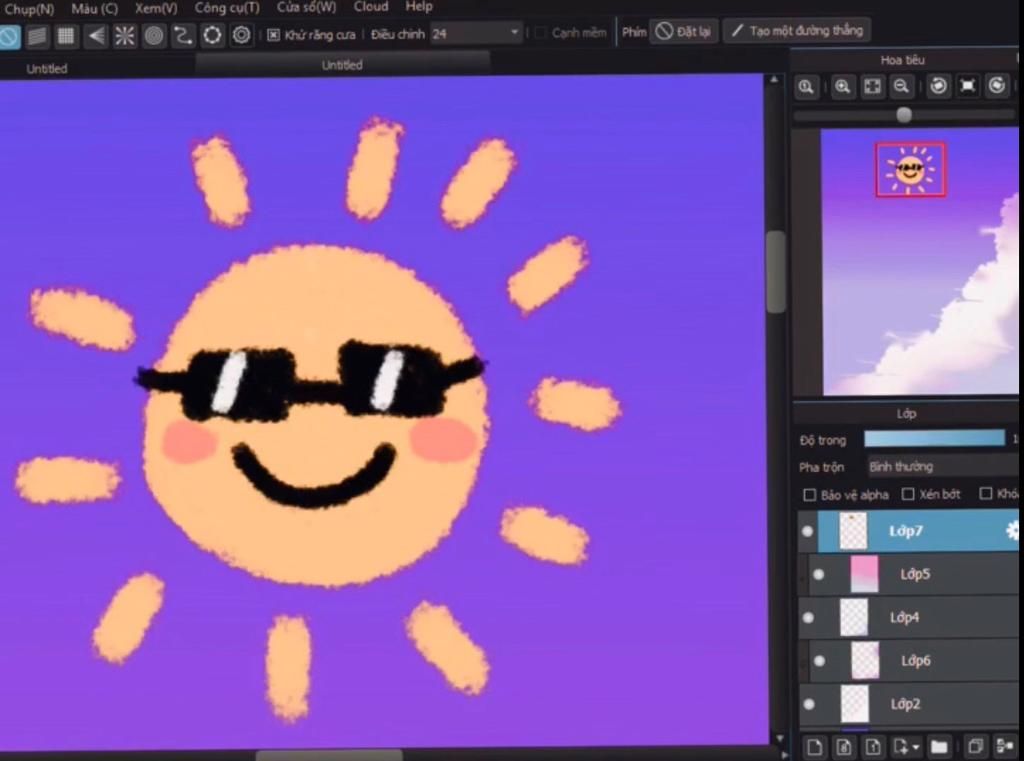
Task: Select layer Lớp5 by its name
Action: point(915,574)
